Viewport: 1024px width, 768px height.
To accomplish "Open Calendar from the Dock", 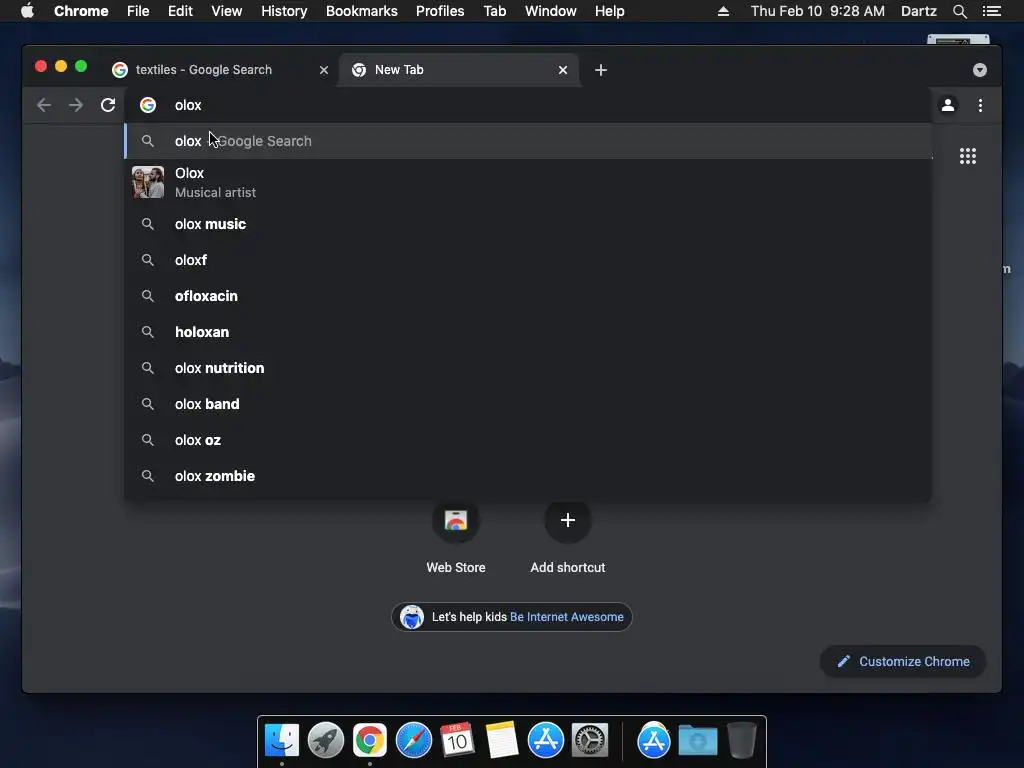I will coord(457,740).
